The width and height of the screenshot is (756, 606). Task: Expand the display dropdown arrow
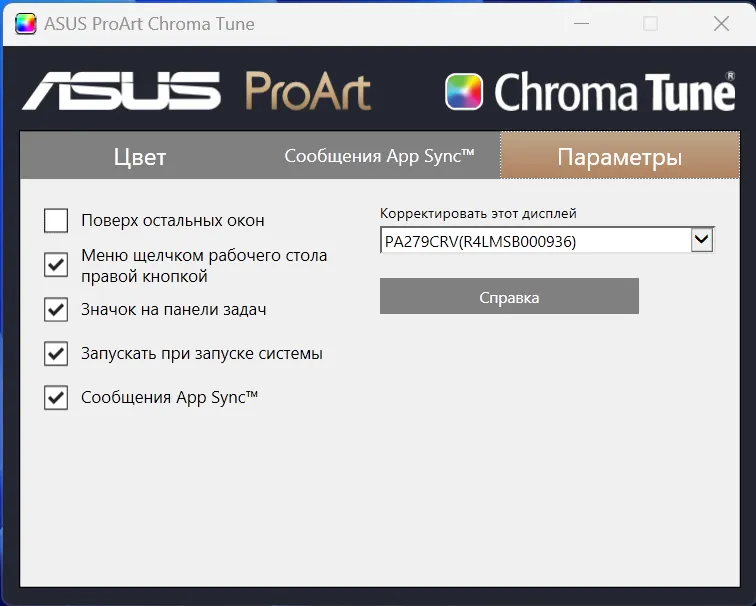point(702,240)
